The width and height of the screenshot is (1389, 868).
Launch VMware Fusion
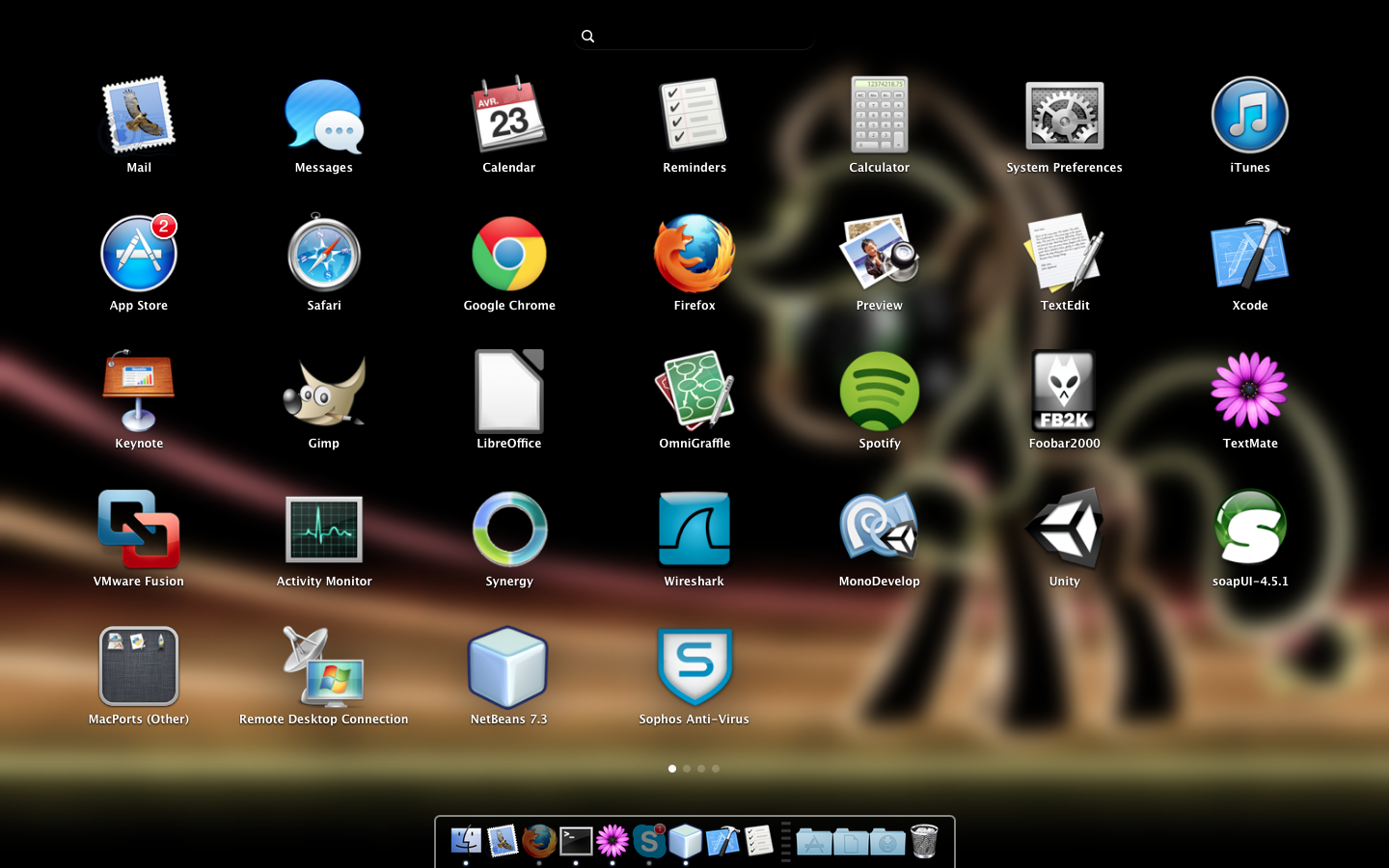(x=138, y=529)
